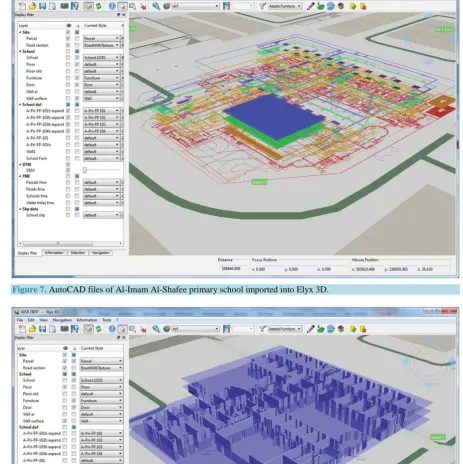Click pencil edit icon in KSA Elyx 3D window

click(310, 329)
